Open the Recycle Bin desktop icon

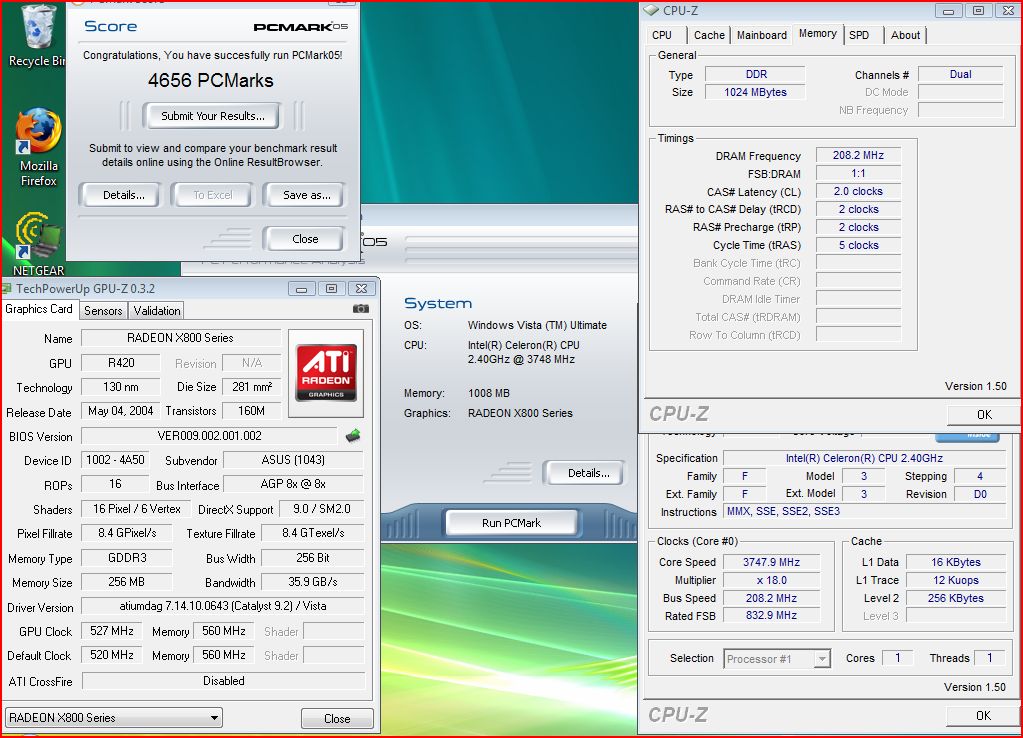point(38,36)
